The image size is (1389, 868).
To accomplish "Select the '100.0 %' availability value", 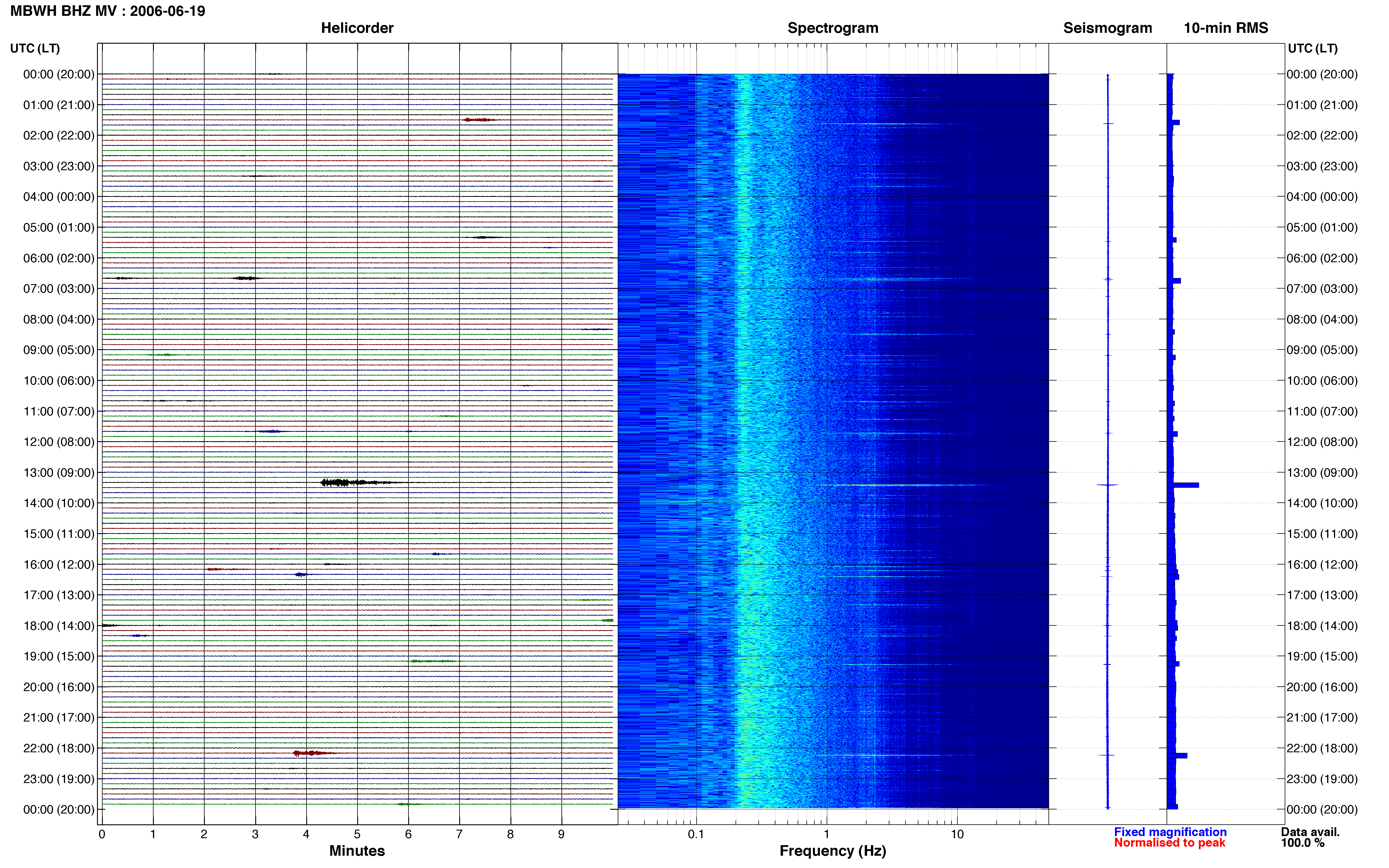I will coord(1302,843).
